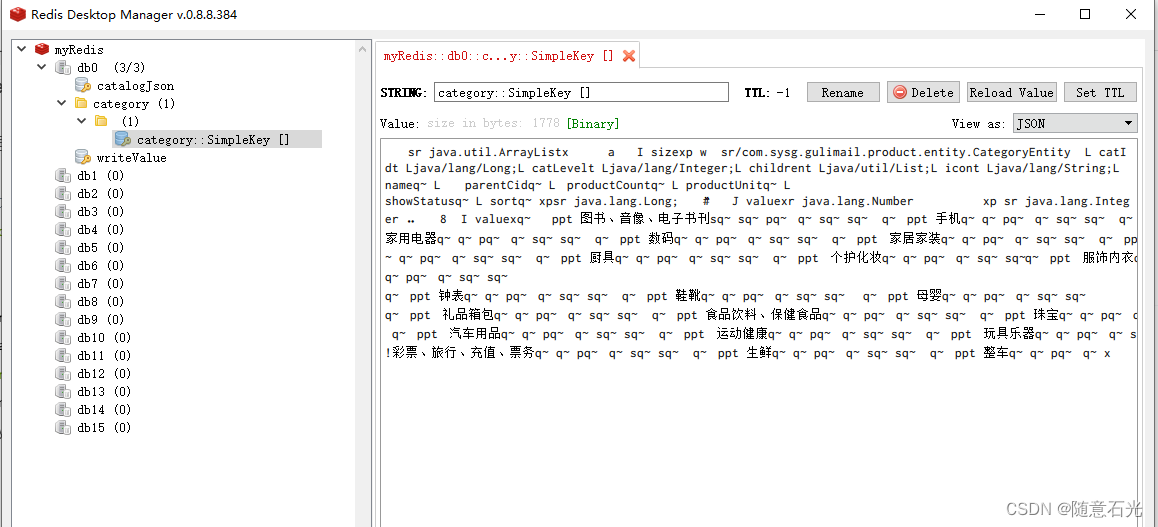
Task: Click the db5 database icon
Action: pyautogui.click(x=63, y=247)
